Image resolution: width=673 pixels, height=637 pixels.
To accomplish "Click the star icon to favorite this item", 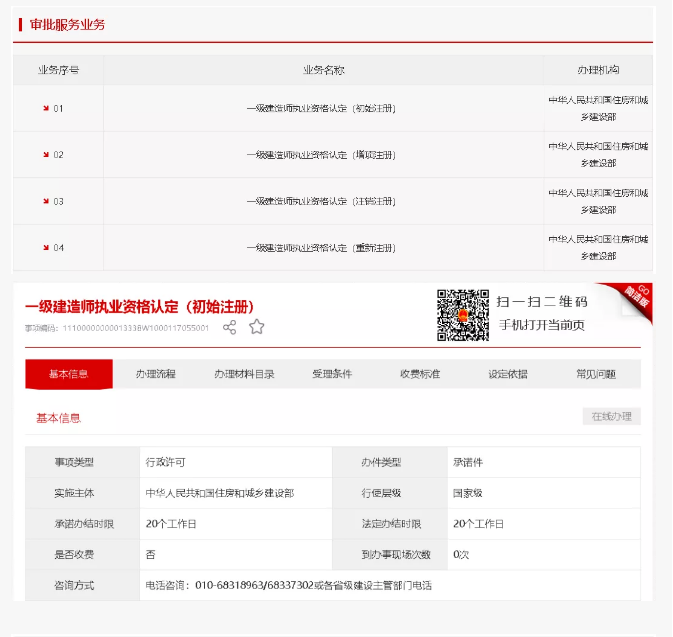I will pos(257,327).
